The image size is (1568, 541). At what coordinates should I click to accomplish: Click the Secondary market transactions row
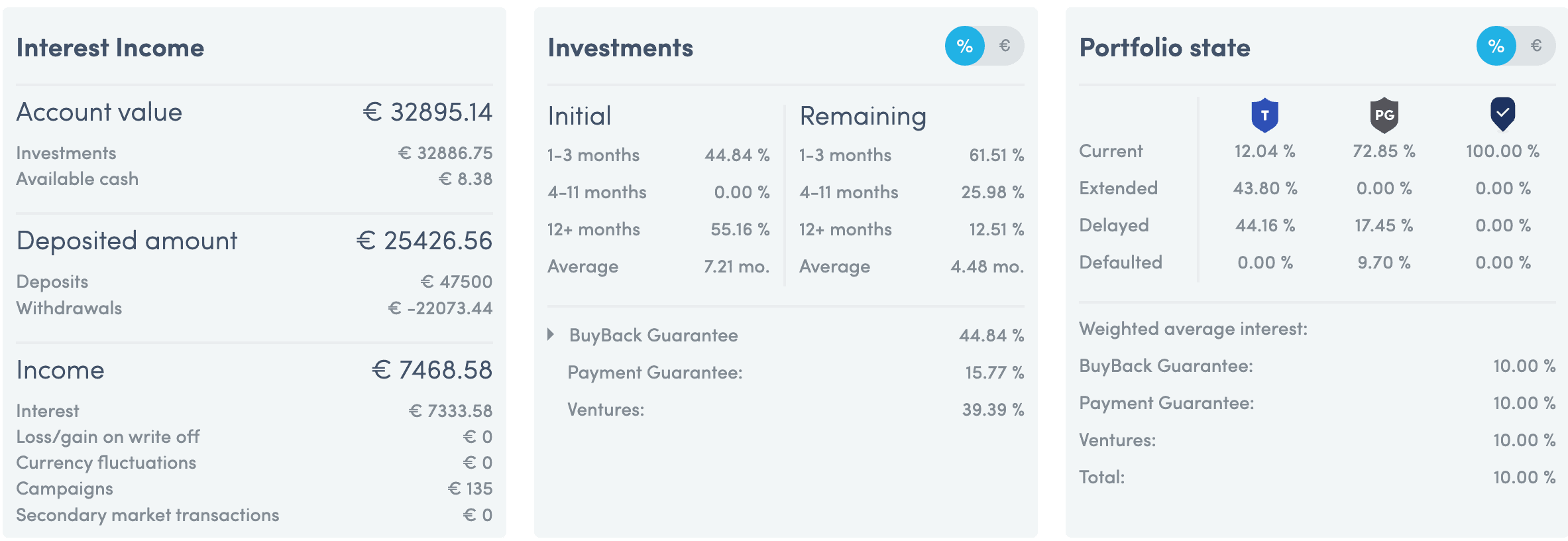[254, 515]
